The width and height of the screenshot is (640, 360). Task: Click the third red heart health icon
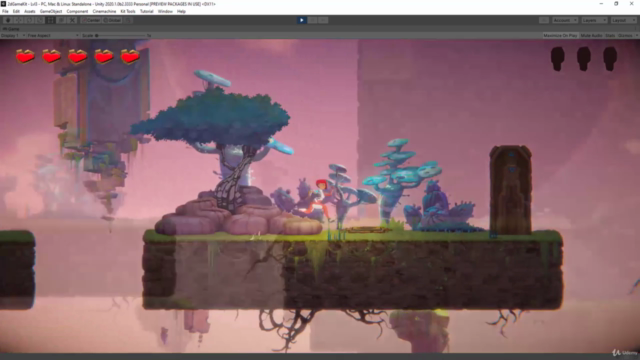(78, 56)
